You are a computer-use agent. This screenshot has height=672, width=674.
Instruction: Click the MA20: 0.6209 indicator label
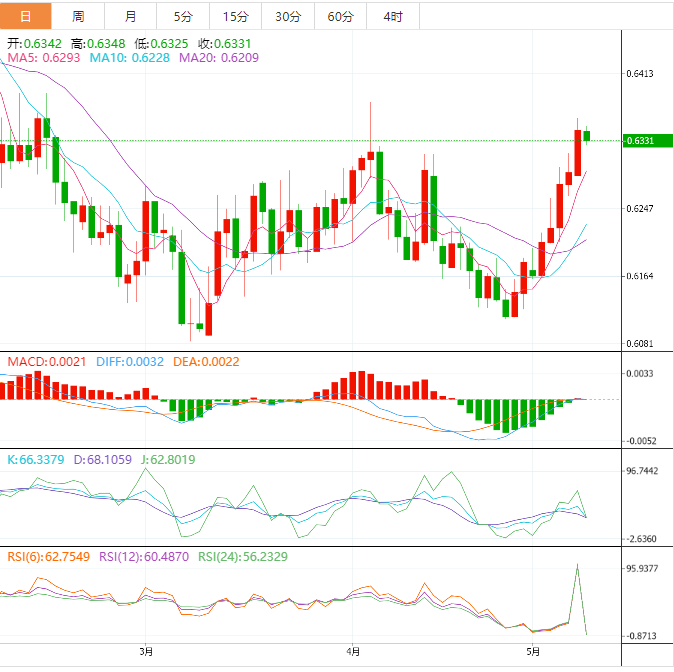coord(218,59)
